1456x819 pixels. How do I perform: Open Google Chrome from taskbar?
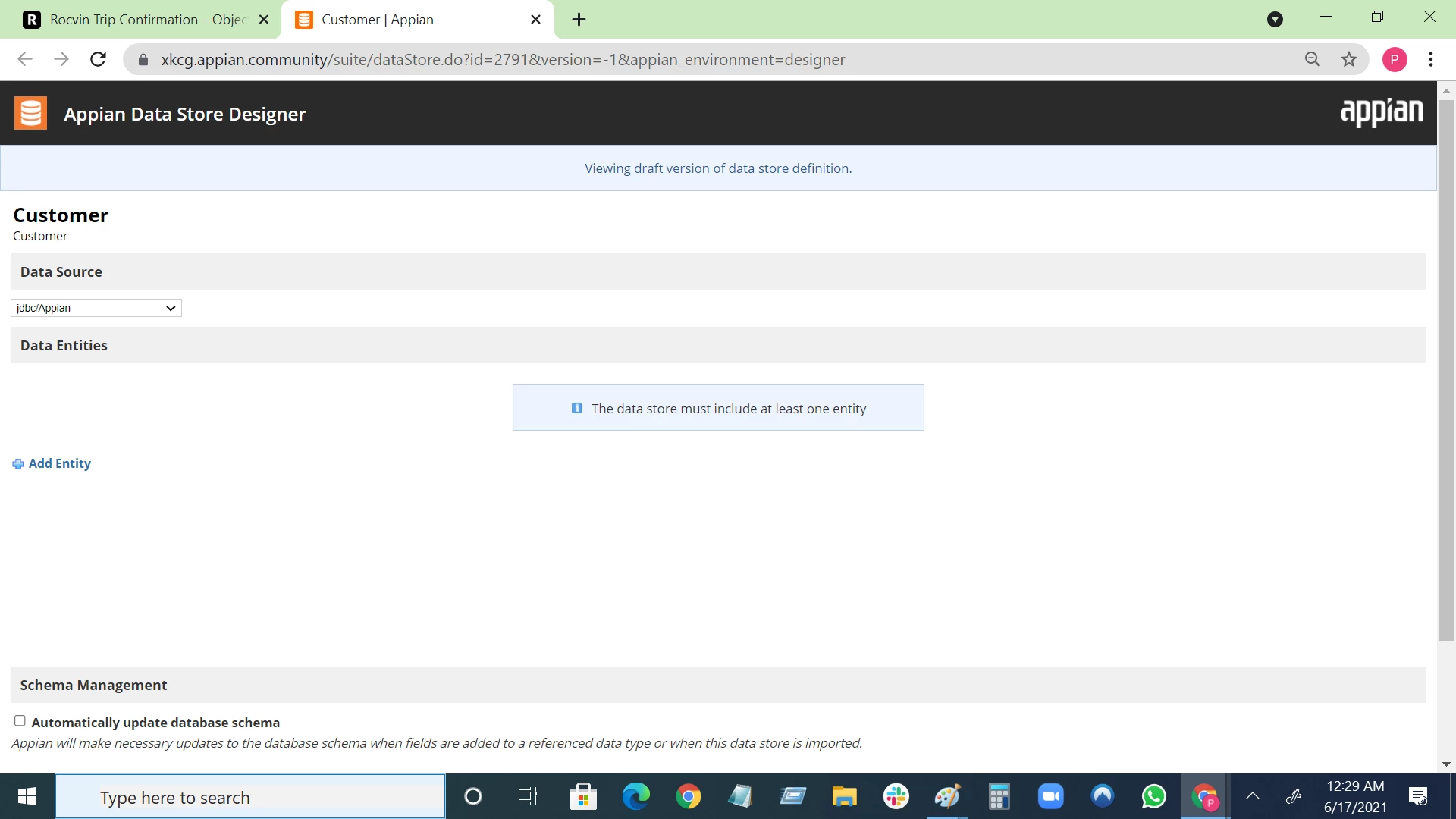click(689, 796)
